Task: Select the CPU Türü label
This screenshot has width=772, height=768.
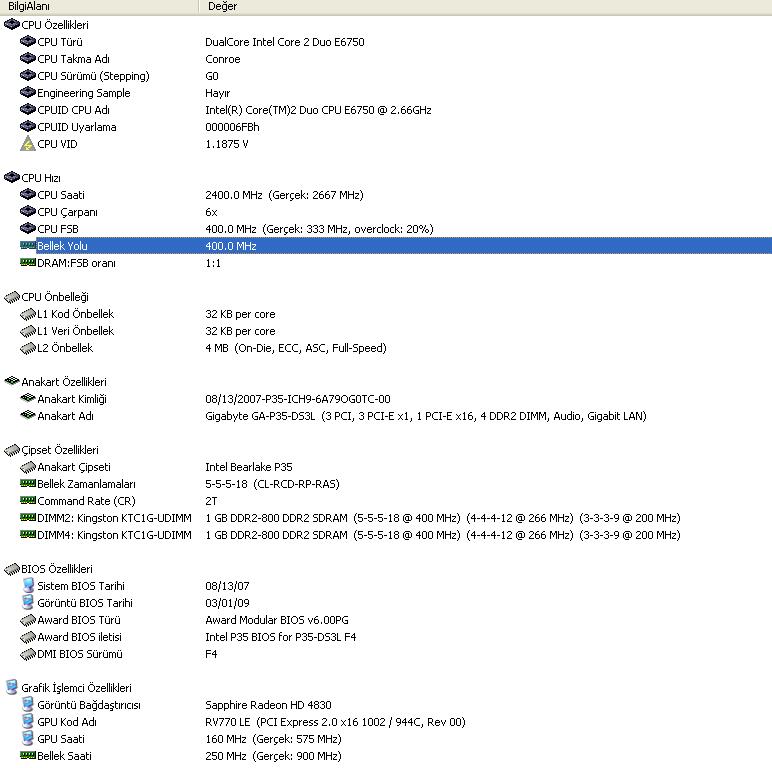Action: click(x=60, y=42)
